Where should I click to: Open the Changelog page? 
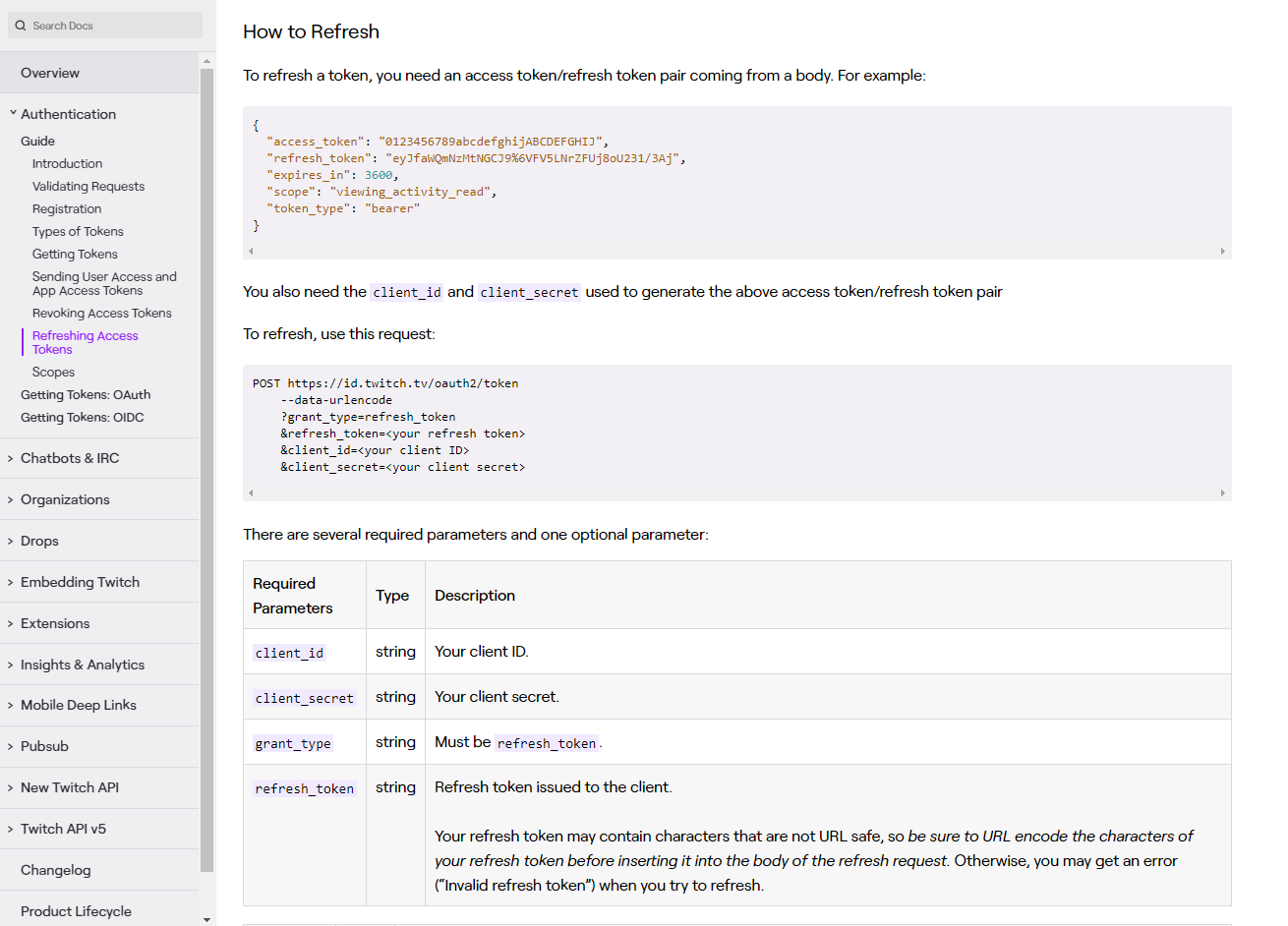click(x=56, y=870)
